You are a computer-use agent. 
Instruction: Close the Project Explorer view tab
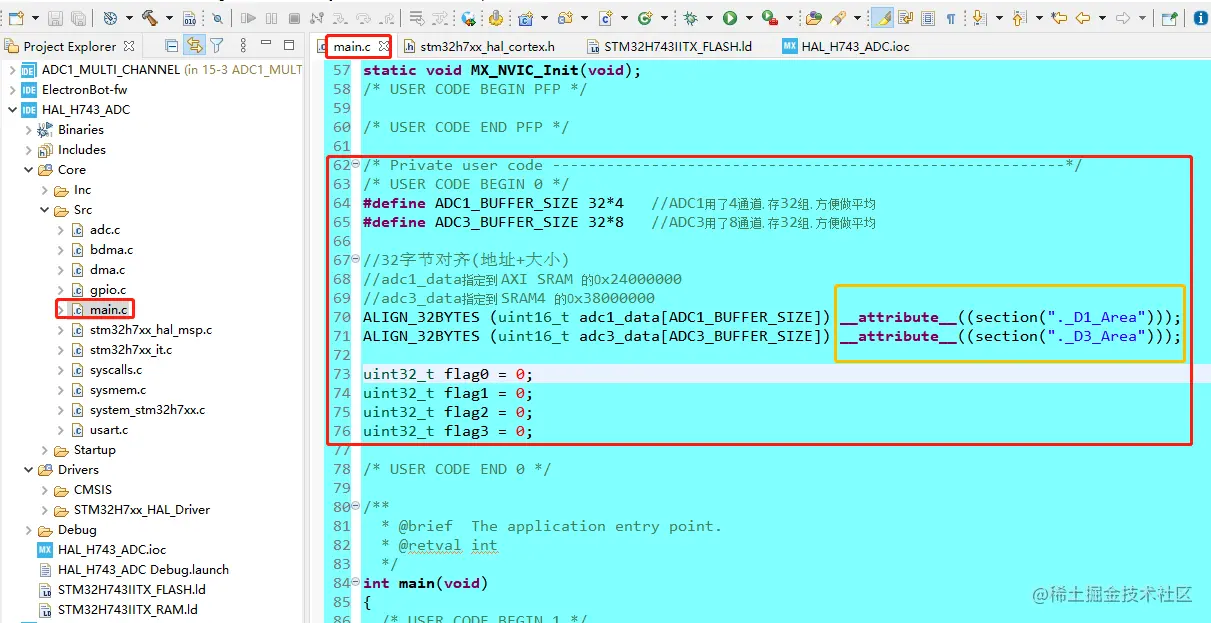pyautogui.click(x=129, y=46)
